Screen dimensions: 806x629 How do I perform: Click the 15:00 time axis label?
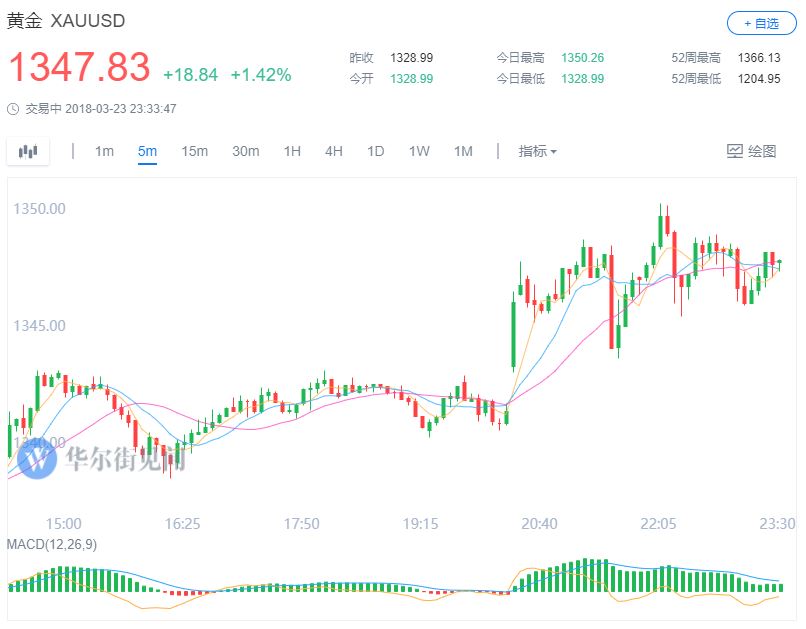63,524
